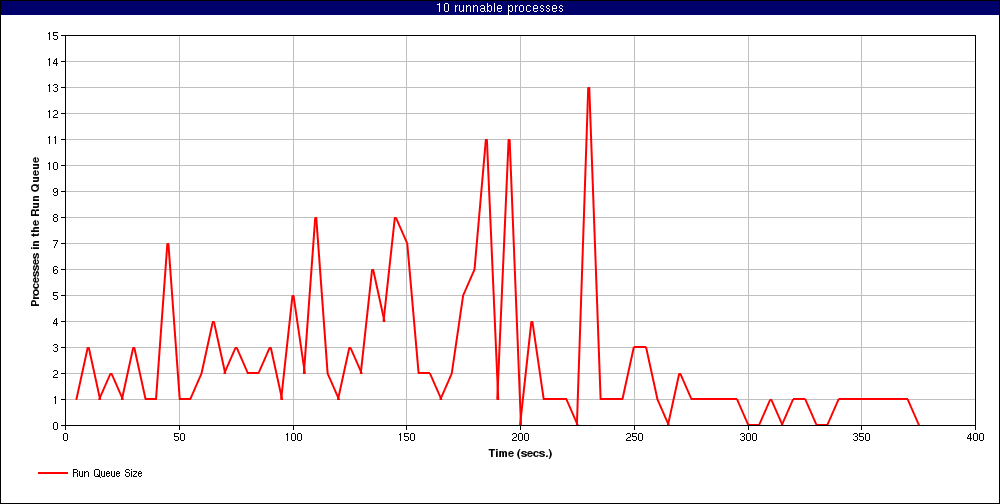Click the y-axis label 8
Image resolution: width=1000 pixels, height=504 pixels.
point(55,218)
